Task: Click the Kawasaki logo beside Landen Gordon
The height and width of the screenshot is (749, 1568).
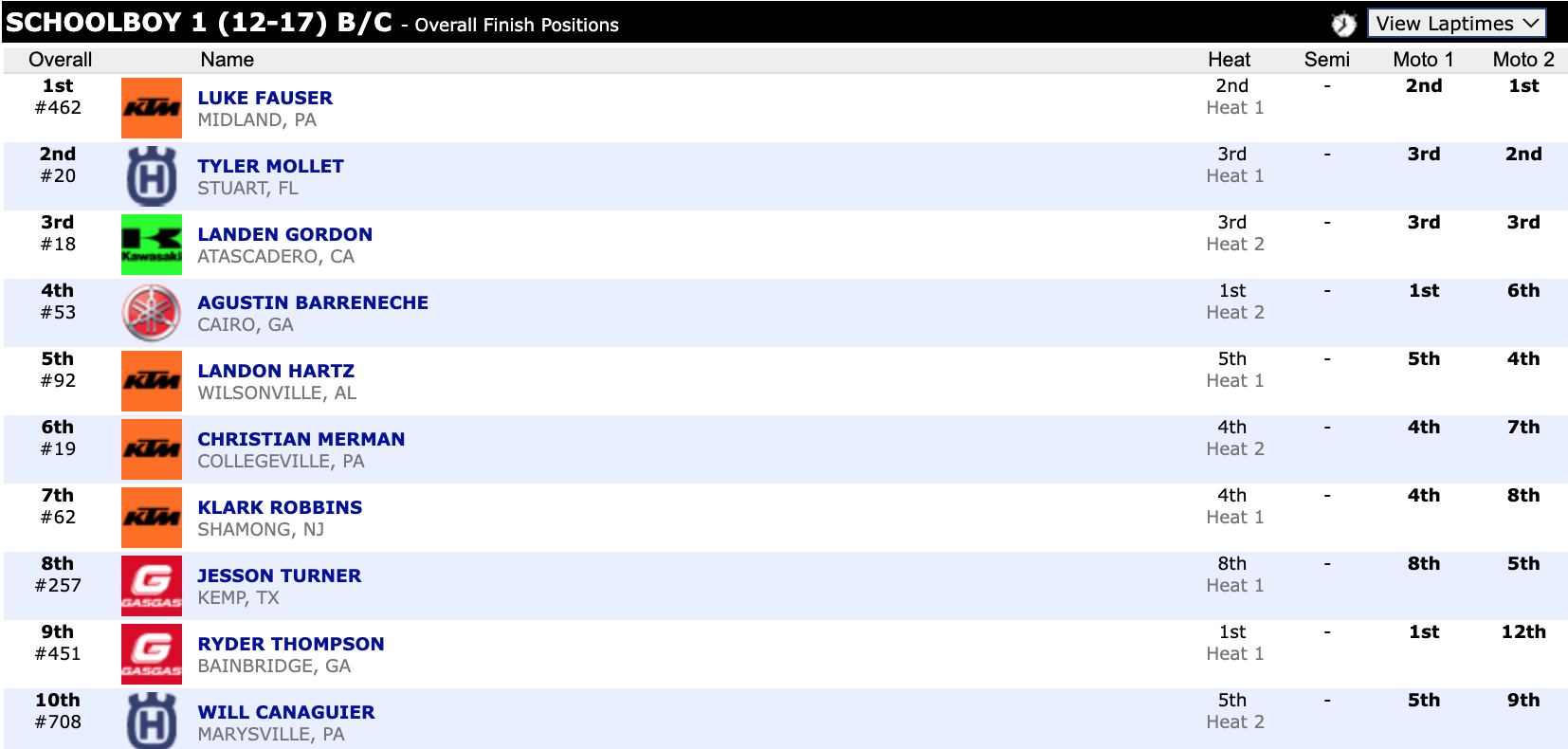Action: pyautogui.click(x=152, y=245)
